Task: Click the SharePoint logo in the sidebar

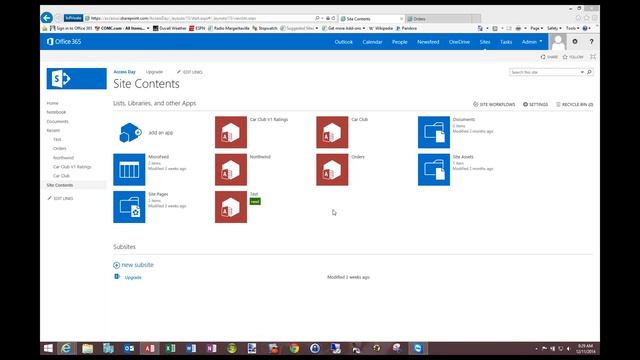Action: pyautogui.click(x=76, y=78)
